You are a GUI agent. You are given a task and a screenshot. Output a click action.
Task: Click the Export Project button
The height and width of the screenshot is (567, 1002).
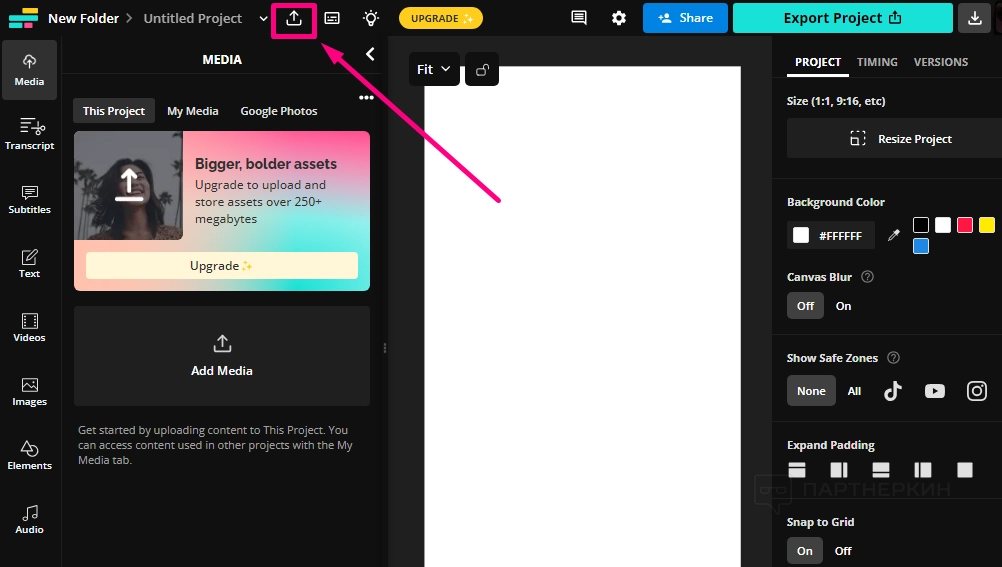click(842, 18)
